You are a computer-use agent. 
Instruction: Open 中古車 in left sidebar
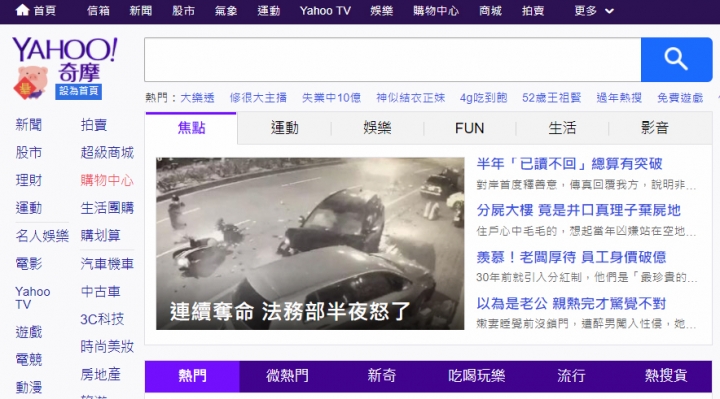click(100, 292)
